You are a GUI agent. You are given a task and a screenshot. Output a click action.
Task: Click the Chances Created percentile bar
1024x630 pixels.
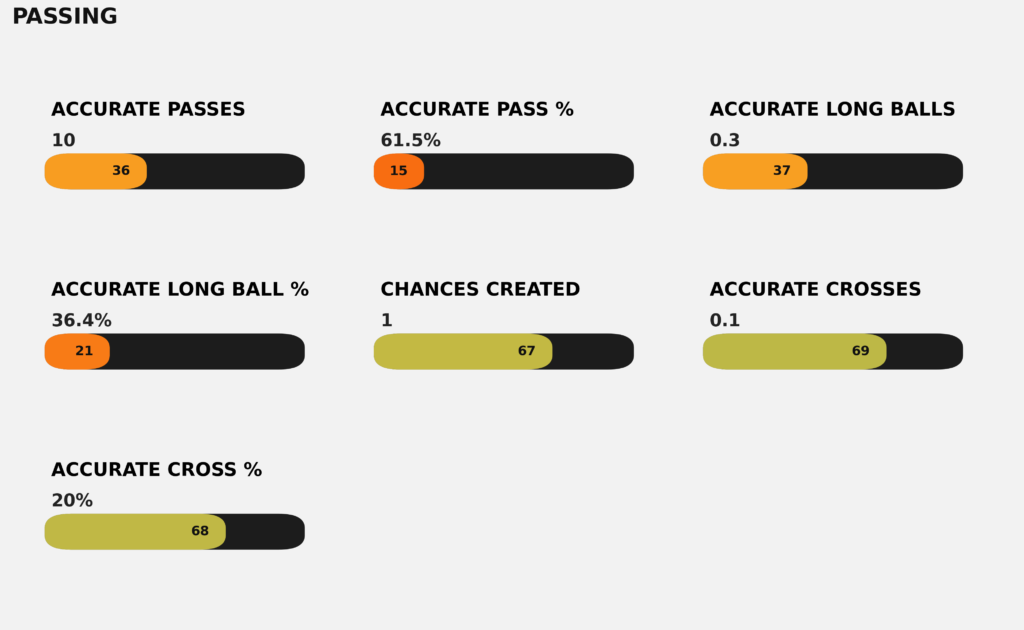pyautogui.click(x=504, y=351)
